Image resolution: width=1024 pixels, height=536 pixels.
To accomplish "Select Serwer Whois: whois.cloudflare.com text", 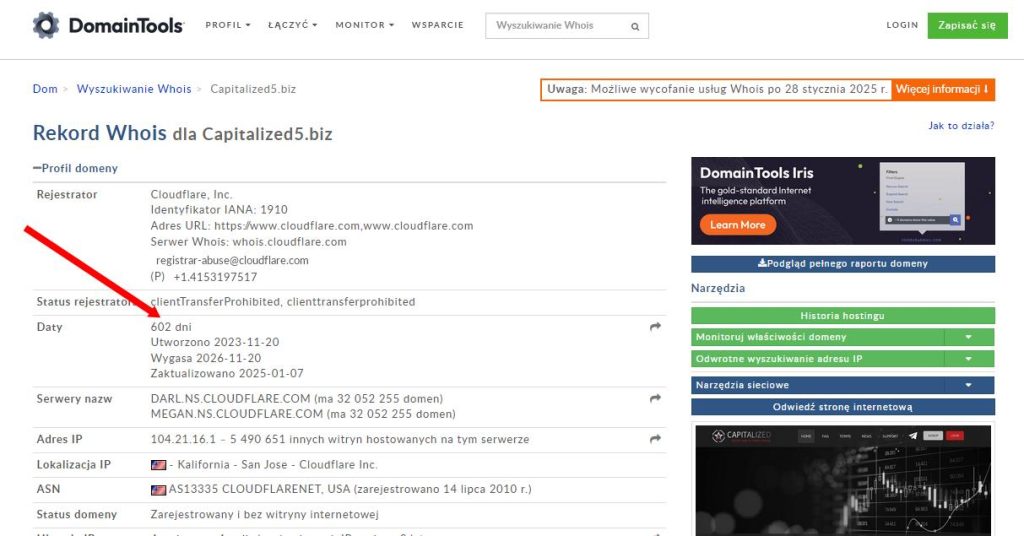I will (248, 242).
